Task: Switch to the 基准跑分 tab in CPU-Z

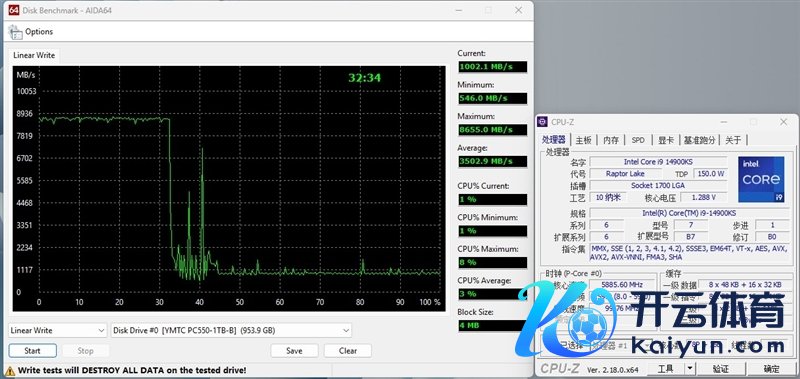Action: coord(699,140)
